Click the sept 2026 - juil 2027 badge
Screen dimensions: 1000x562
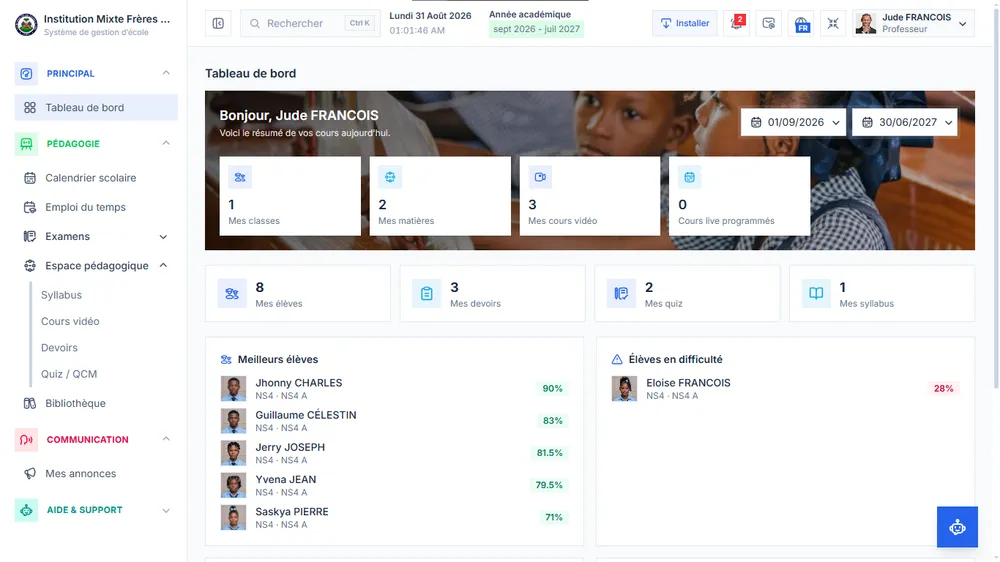coord(536,29)
